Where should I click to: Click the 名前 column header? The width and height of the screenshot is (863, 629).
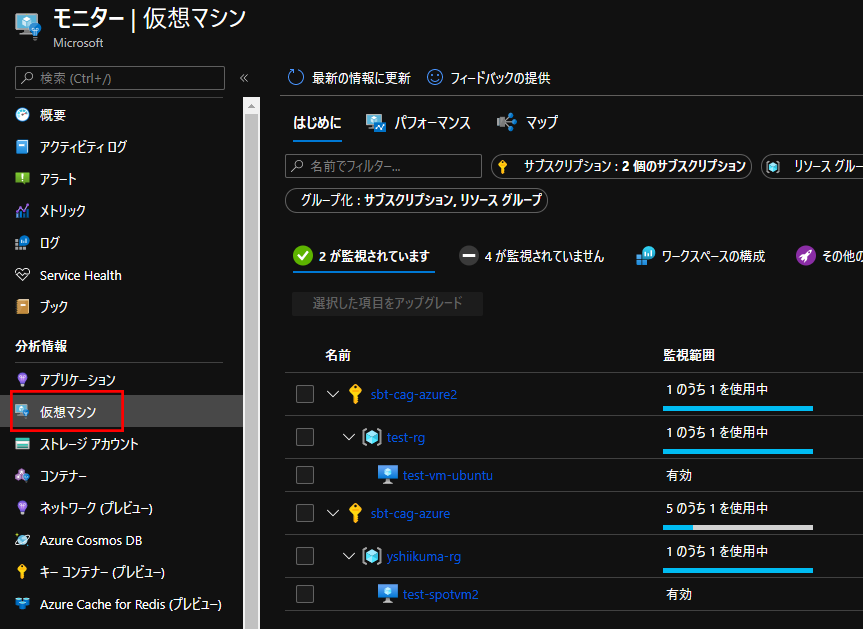coord(337,355)
